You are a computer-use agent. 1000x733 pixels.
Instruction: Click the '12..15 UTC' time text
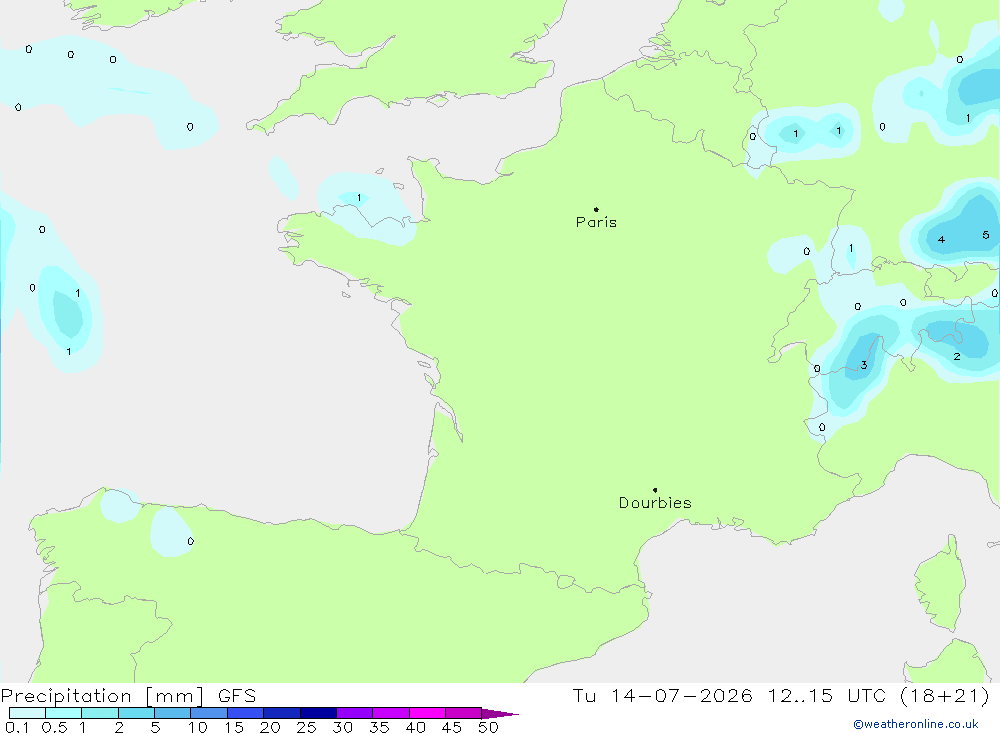tap(827, 695)
